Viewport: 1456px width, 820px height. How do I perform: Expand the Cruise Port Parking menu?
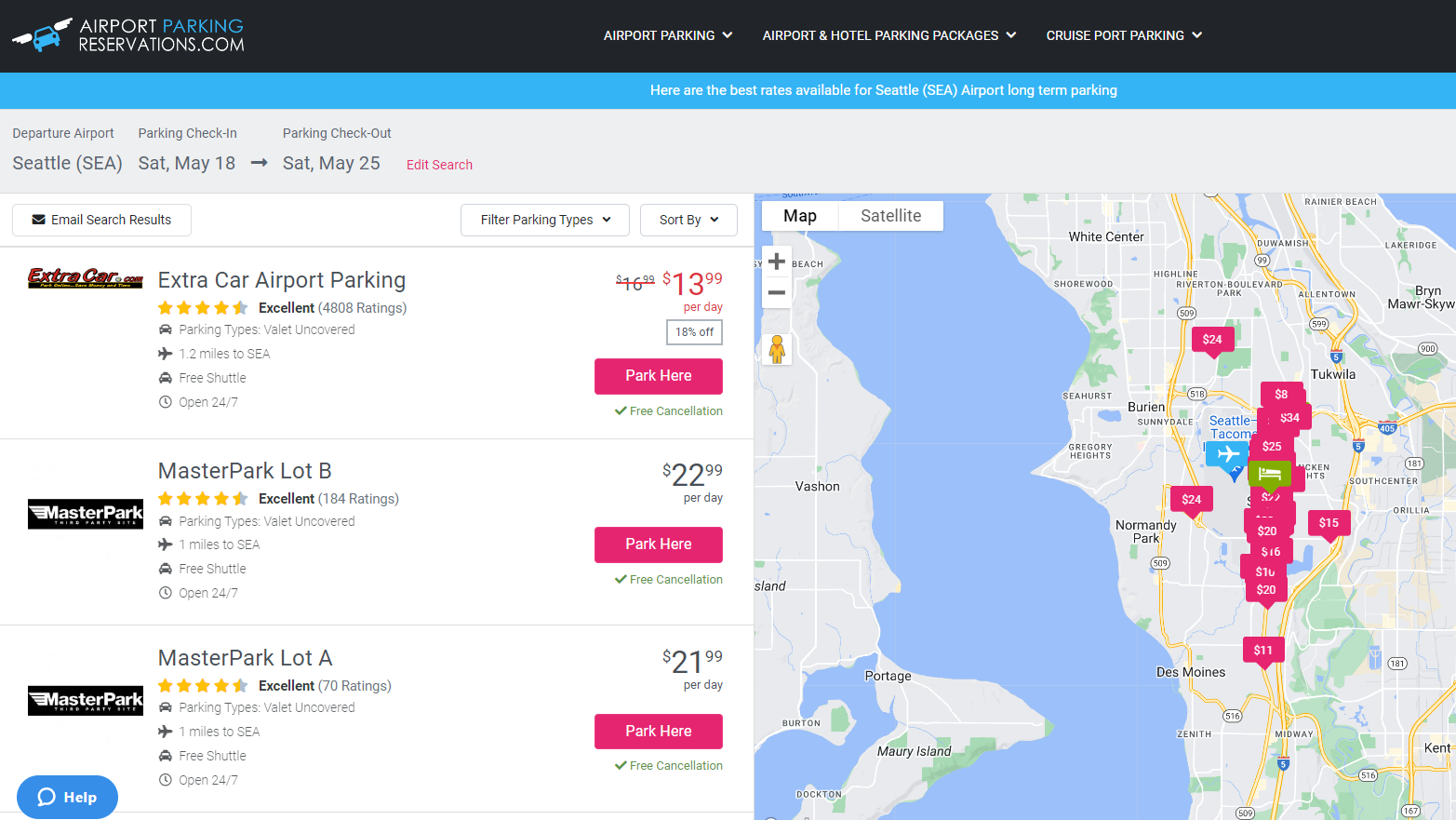coord(1124,35)
